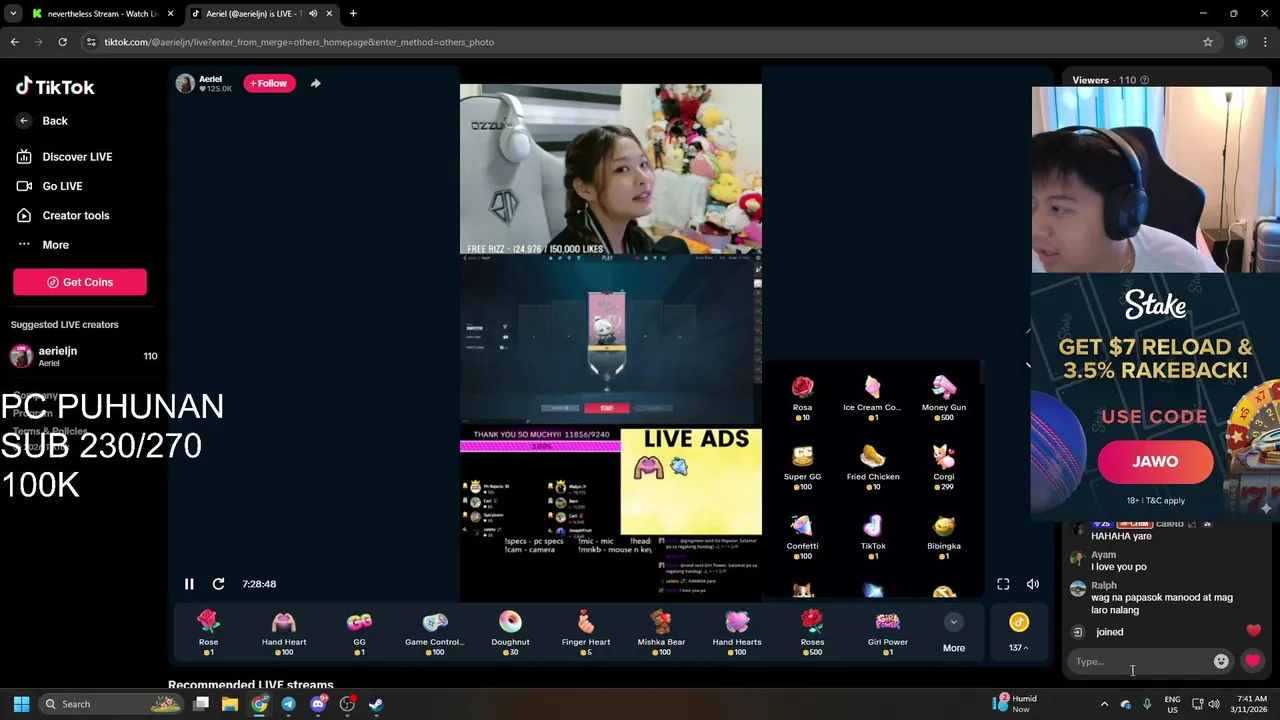Open the tab search dropdown

tap(13, 14)
